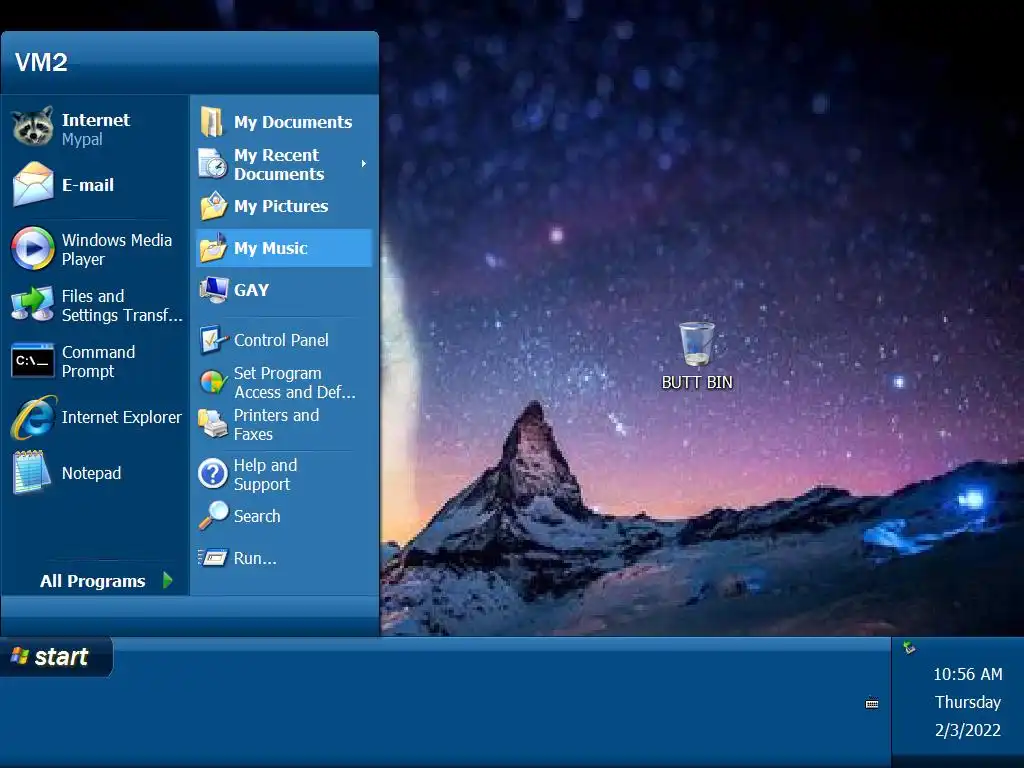Click the VM2 user name header

pyautogui.click(x=41, y=62)
